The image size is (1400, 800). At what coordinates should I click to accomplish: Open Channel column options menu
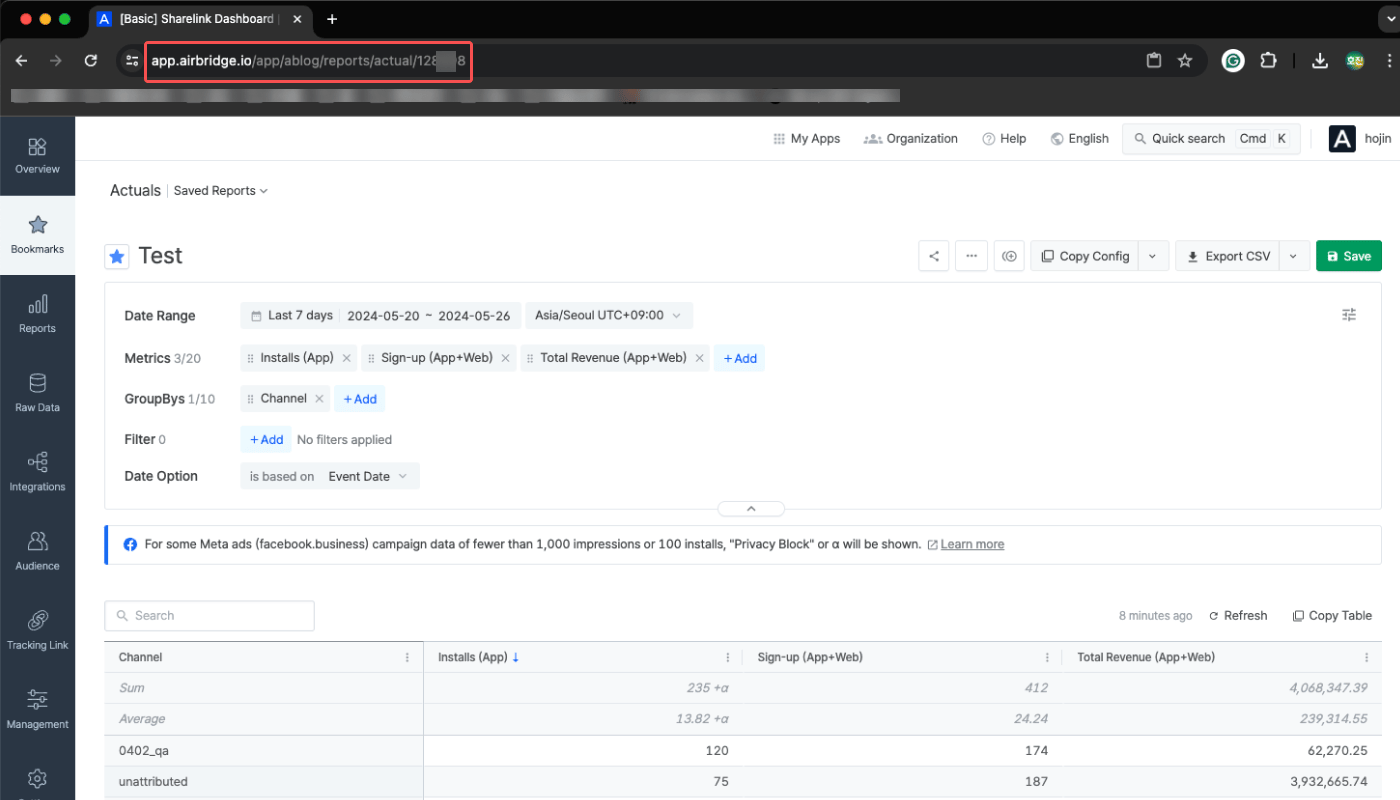click(x=407, y=657)
